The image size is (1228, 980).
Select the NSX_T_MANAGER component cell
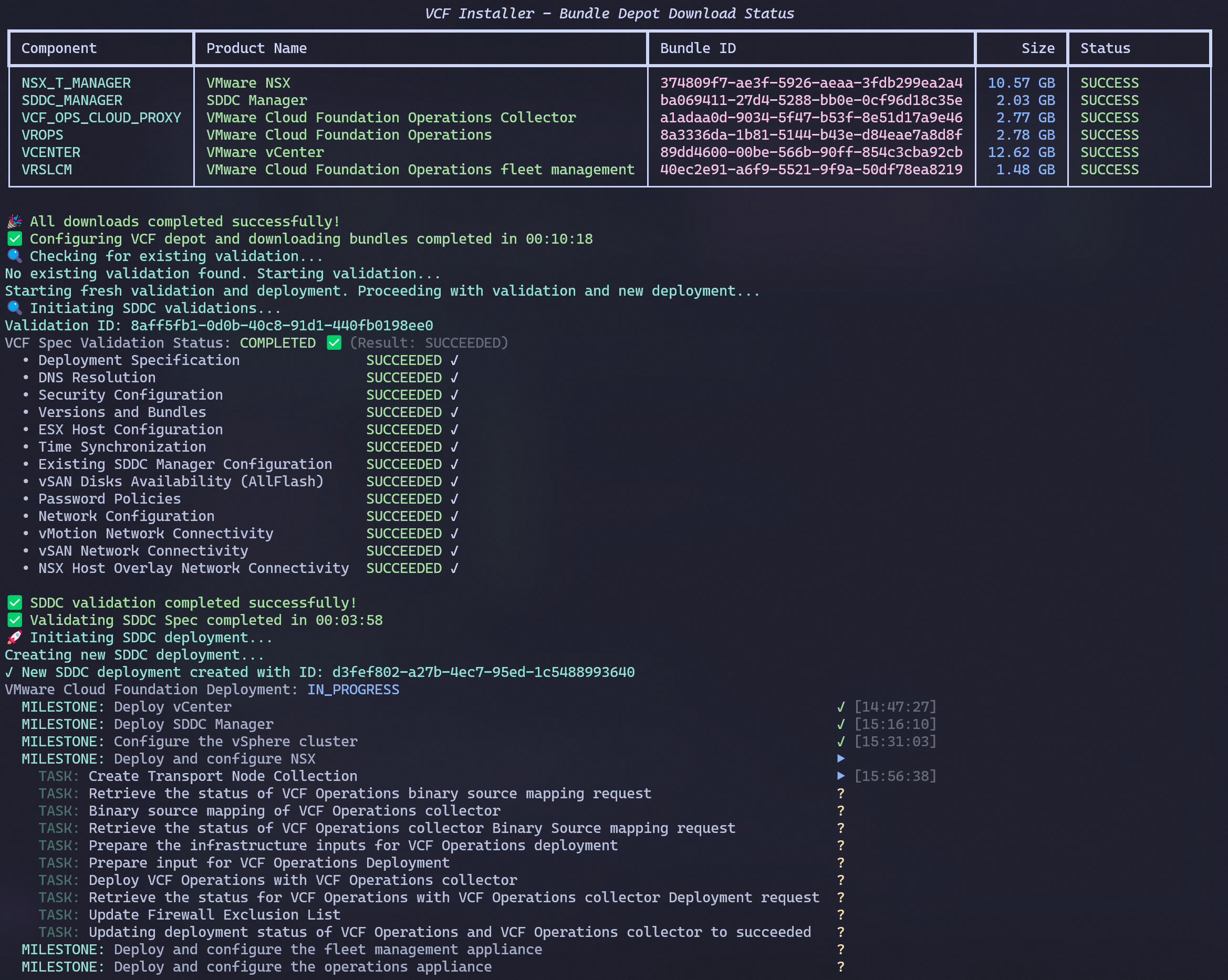(76, 83)
